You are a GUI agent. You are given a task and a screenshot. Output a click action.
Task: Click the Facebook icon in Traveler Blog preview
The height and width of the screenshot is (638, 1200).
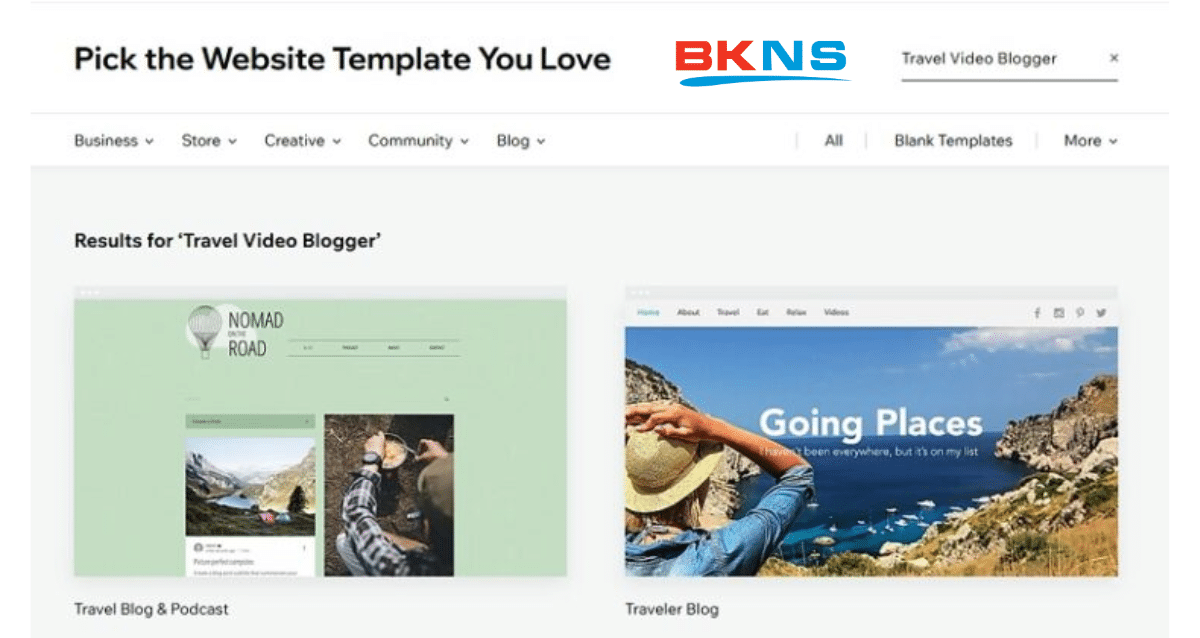pos(1038,313)
